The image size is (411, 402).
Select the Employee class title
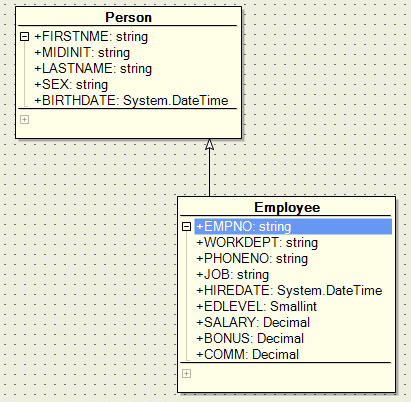pos(287,207)
